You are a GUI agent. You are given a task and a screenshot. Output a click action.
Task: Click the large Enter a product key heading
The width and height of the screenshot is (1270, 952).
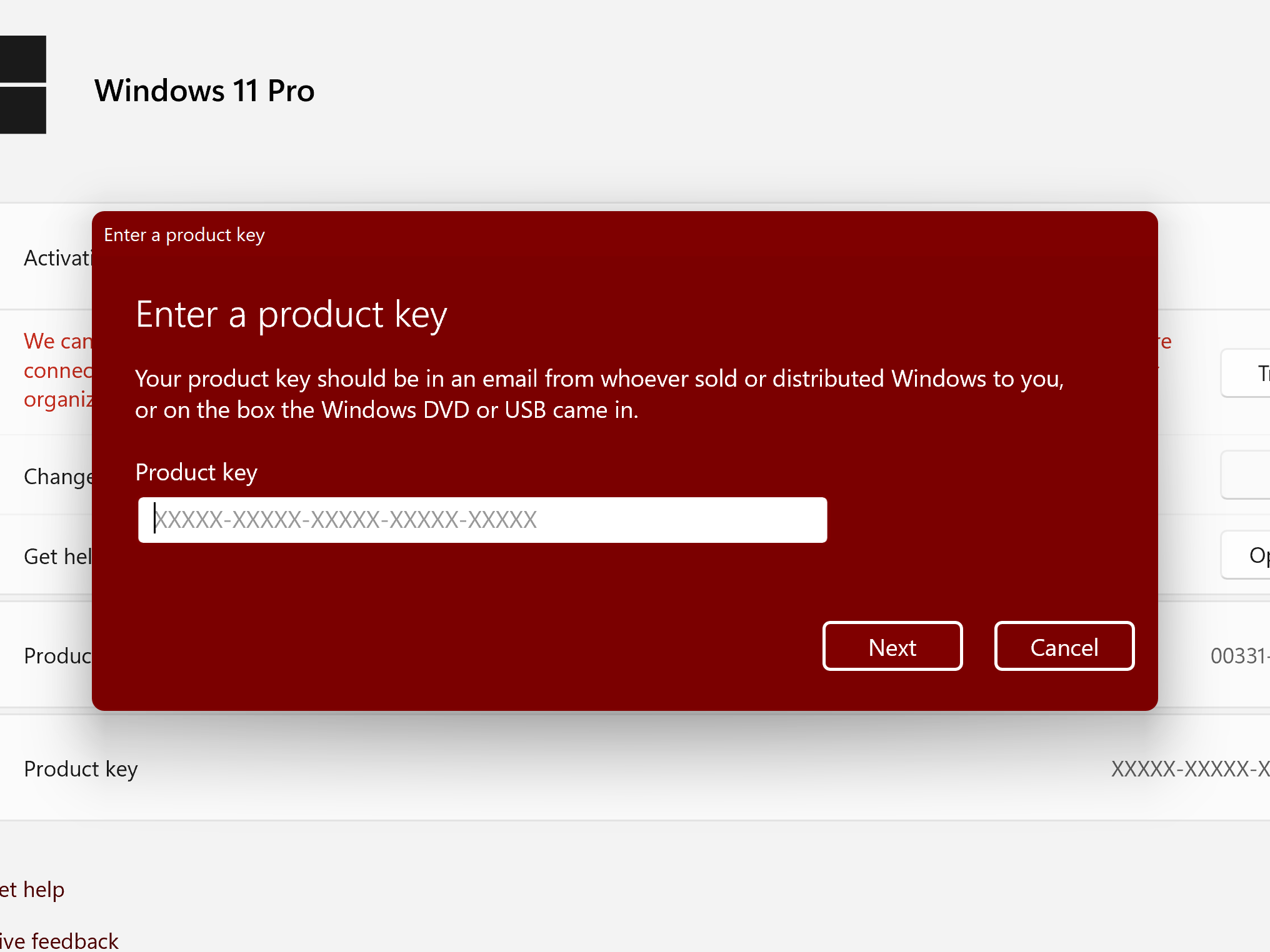tap(291, 314)
